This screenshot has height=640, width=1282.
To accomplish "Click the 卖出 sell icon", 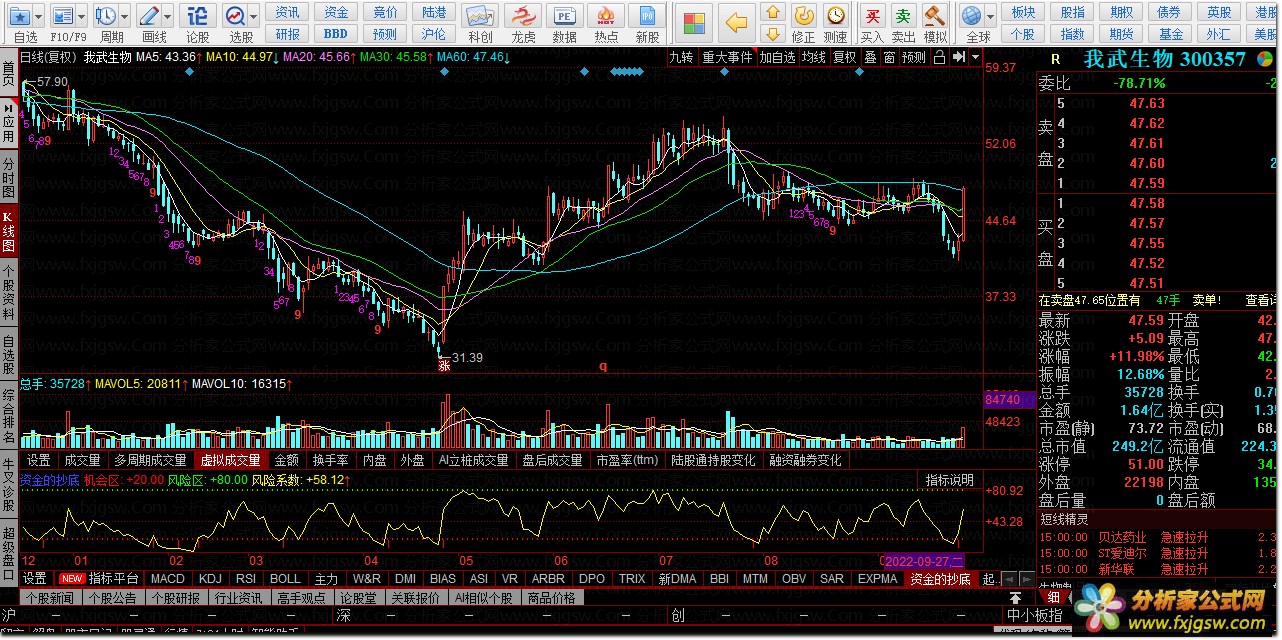I will tap(904, 16).
